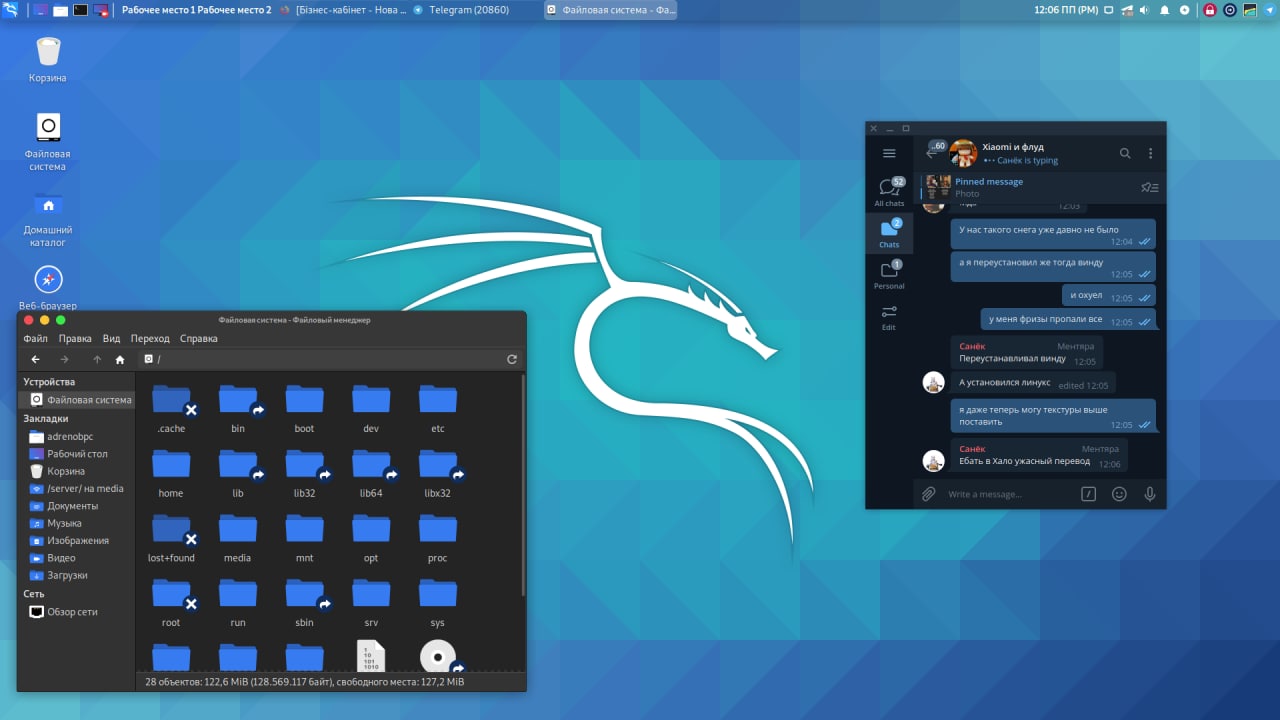Screen dimensions: 1280x720
Task: Launch the terminal from the top panel
Action: (x=80, y=10)
